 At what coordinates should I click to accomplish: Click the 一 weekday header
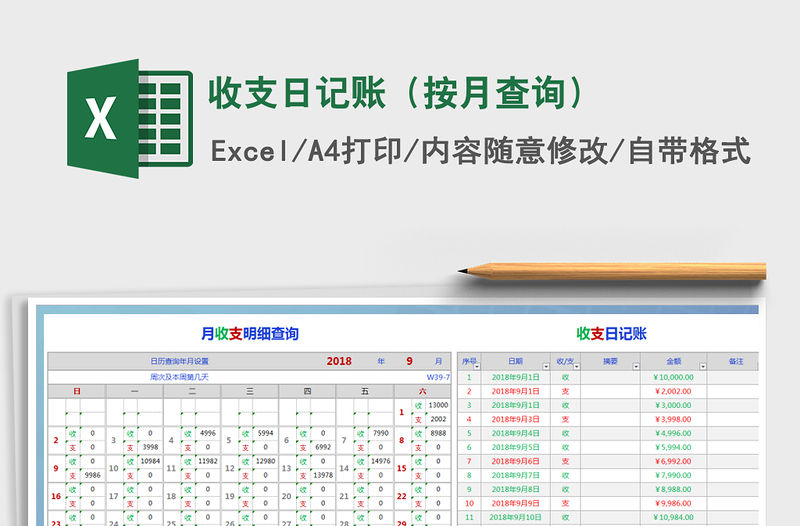[134, 391]
